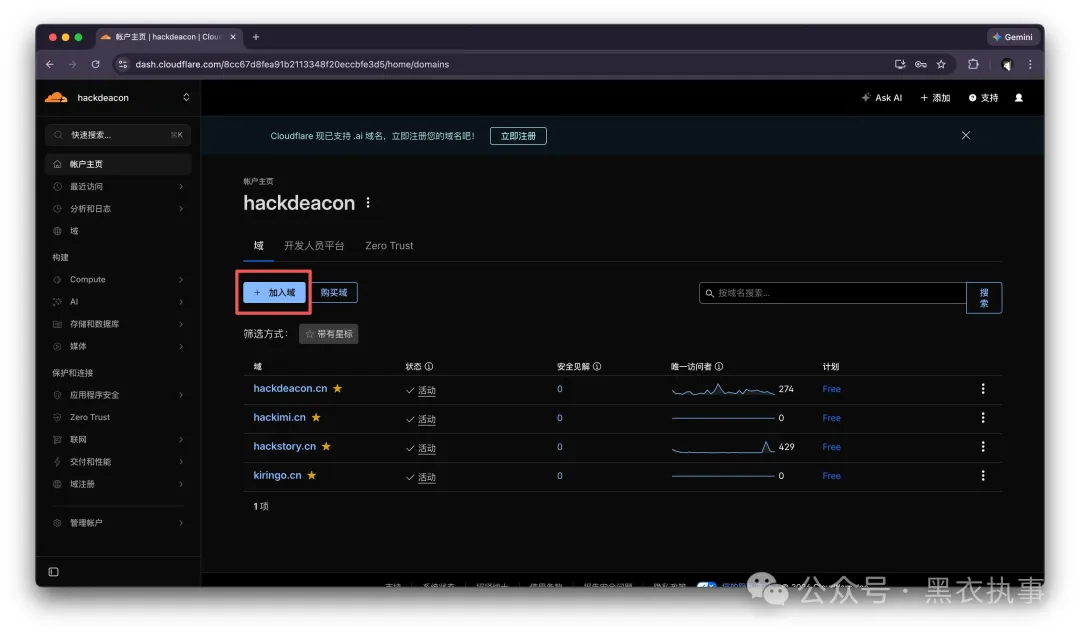The height and width of the screenshot is (634, 1080).
Task: Open hackdeacon account options three-dot menu
Action: tap(368, 203)
